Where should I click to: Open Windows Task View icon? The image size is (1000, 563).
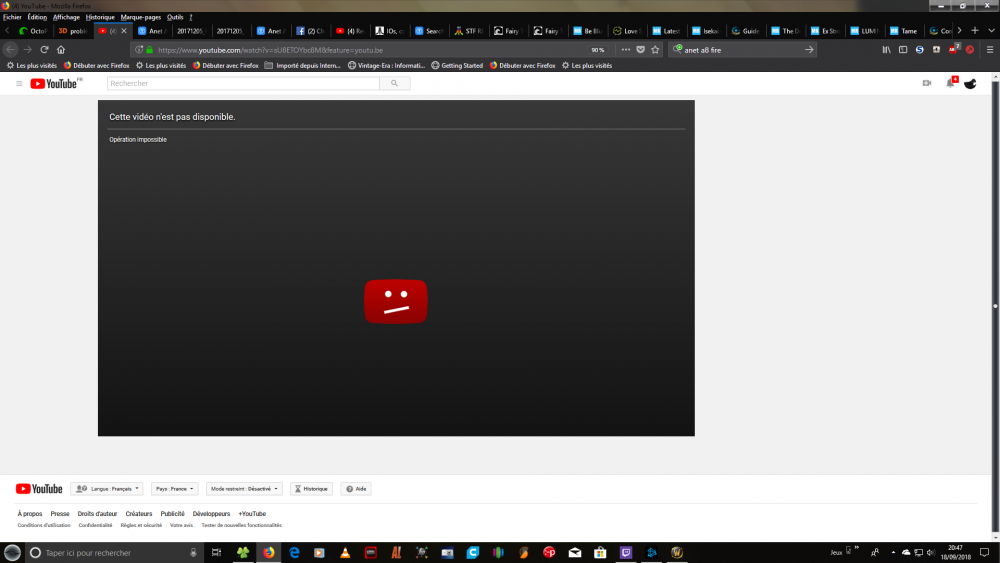pos(216,553)
